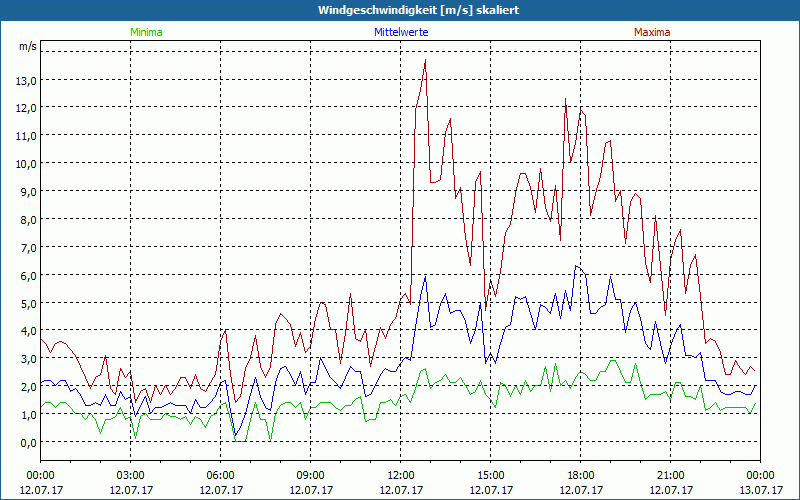
Task: Click the blue Mittelwerte legend label
Action: [401, 32]
